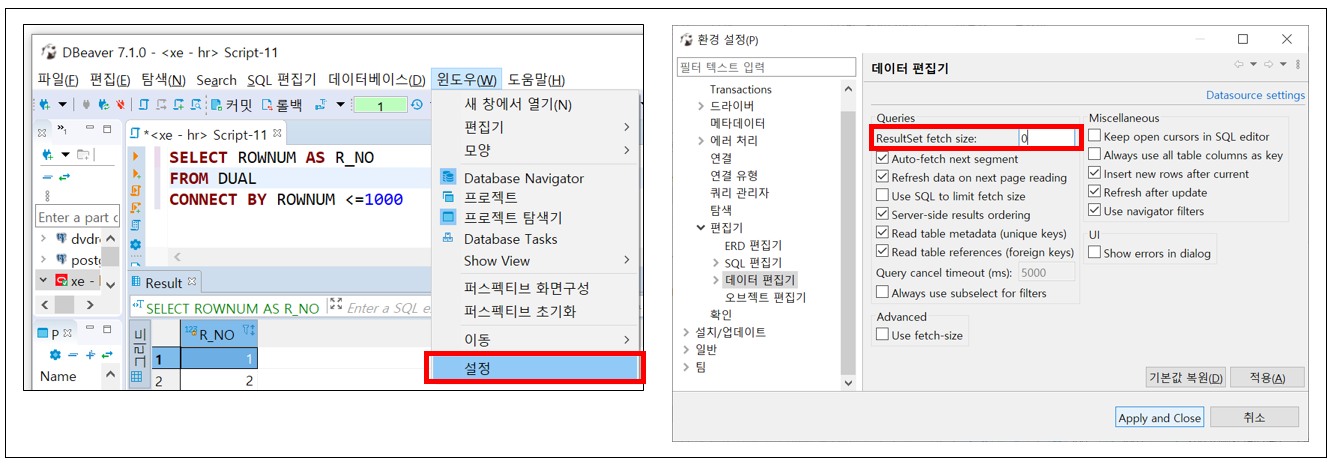
Task: Toggle Insert new rows after current
Action: pos(1095,173)
